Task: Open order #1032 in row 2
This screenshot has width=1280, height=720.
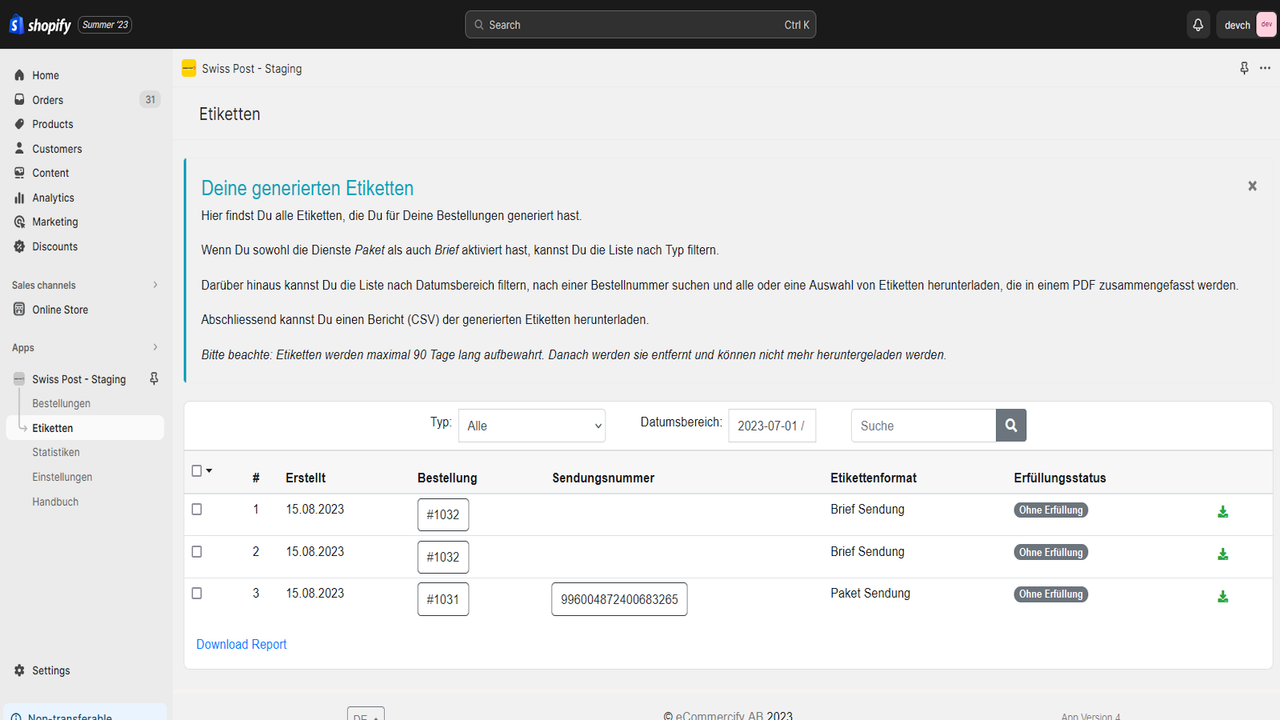Action: (443, 557)
